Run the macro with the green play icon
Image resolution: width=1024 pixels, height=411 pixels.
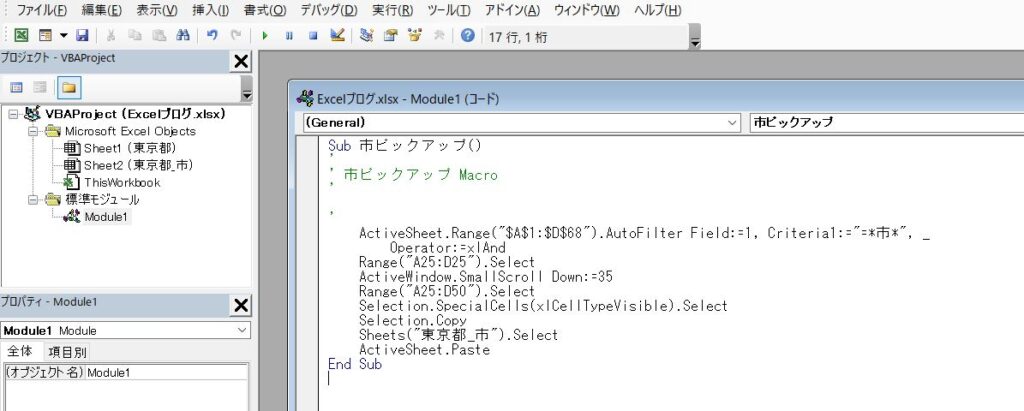[265, 35]
